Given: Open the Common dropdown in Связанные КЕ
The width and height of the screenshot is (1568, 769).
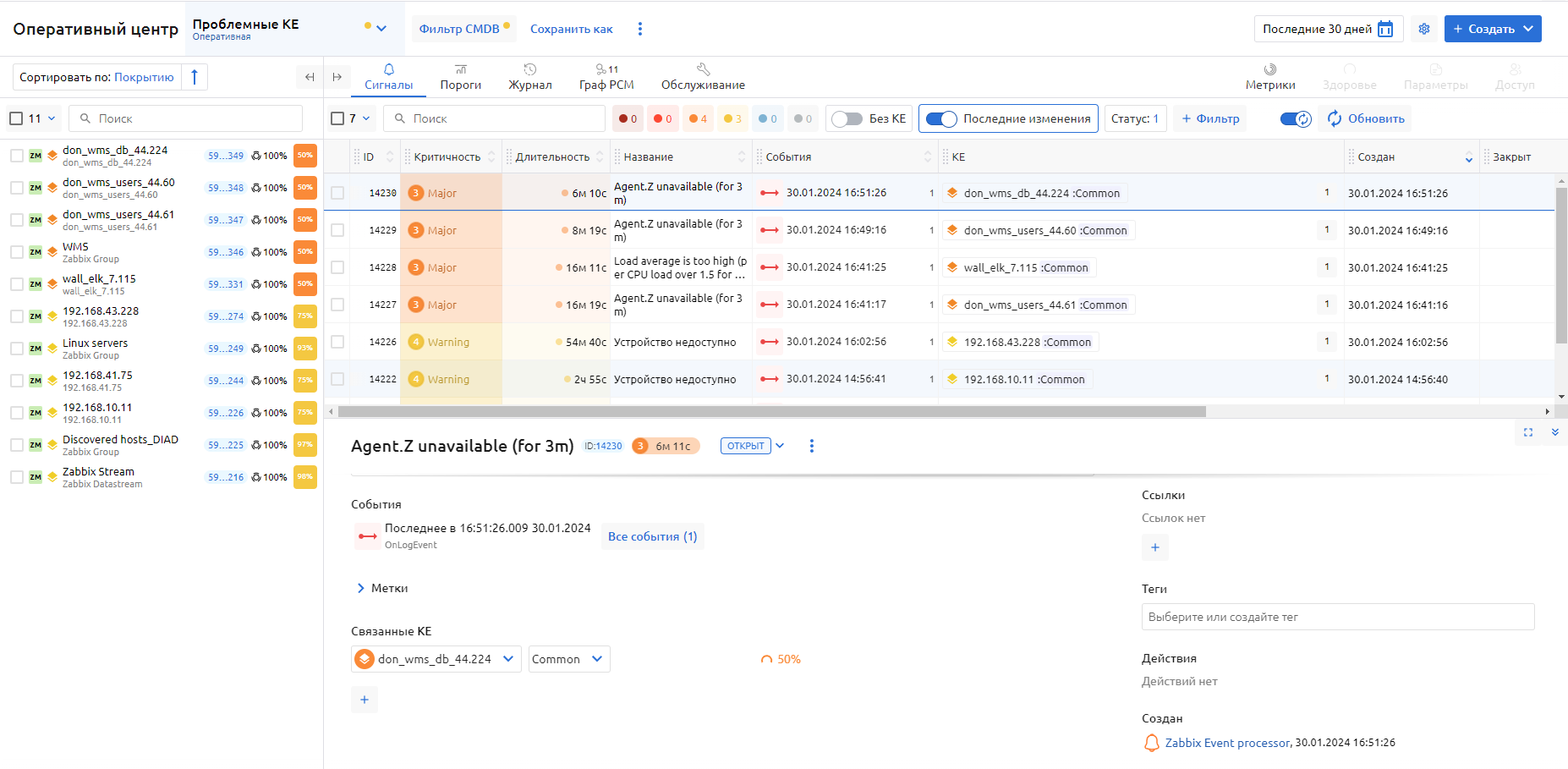Looking at the screenshot, I should pos(569,659).
